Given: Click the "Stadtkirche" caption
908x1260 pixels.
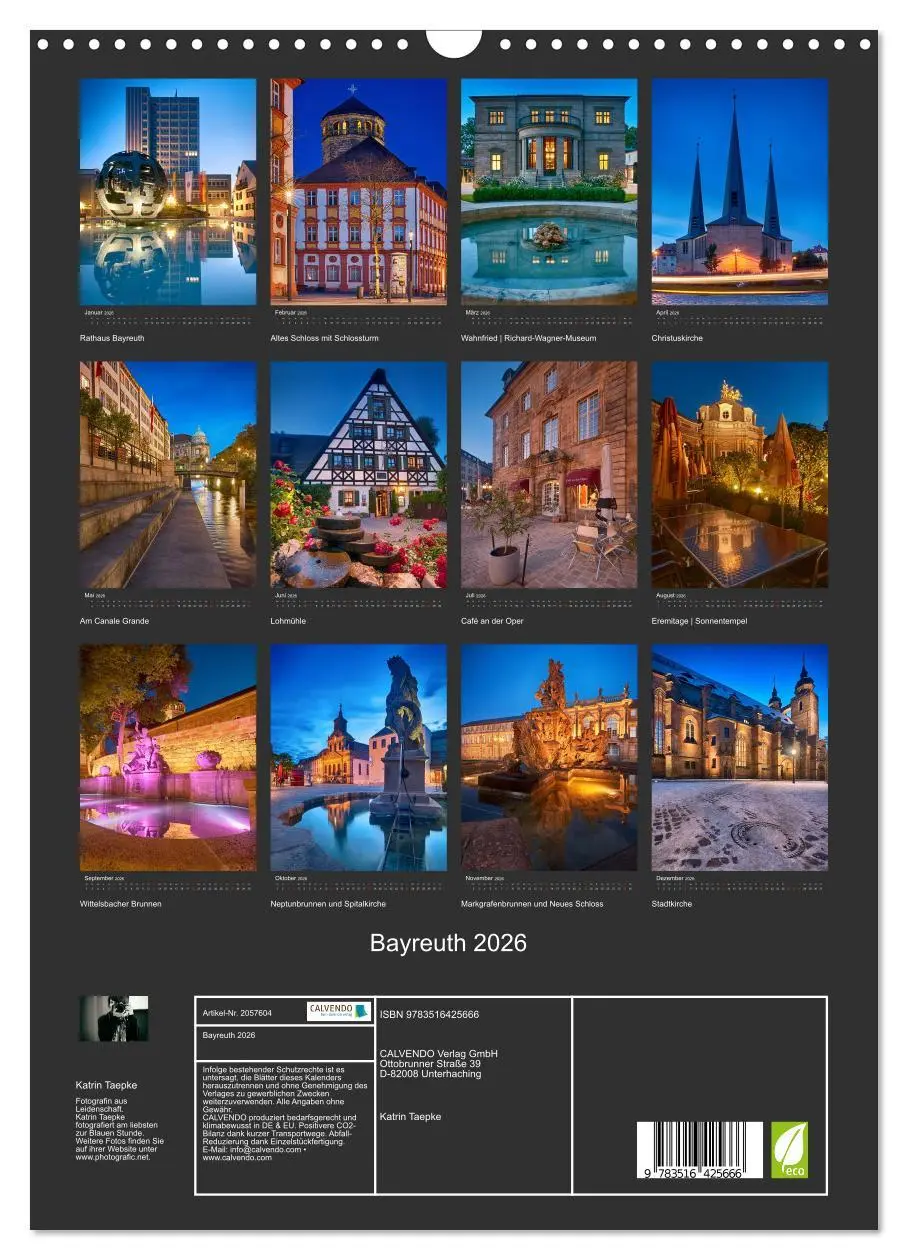Looking at the screenshot, I should [672, 904].
